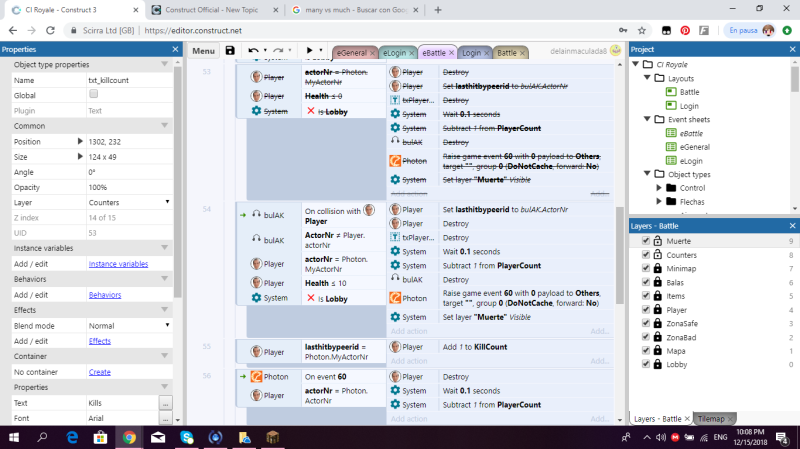
Task: Expand the Control object folder
Action: (x=659, y=188)
